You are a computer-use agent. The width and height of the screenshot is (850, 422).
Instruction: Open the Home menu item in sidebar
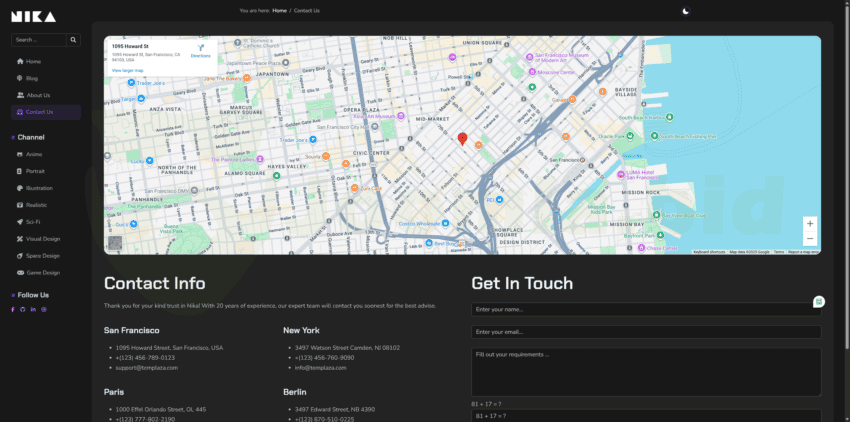click(33, 61)
